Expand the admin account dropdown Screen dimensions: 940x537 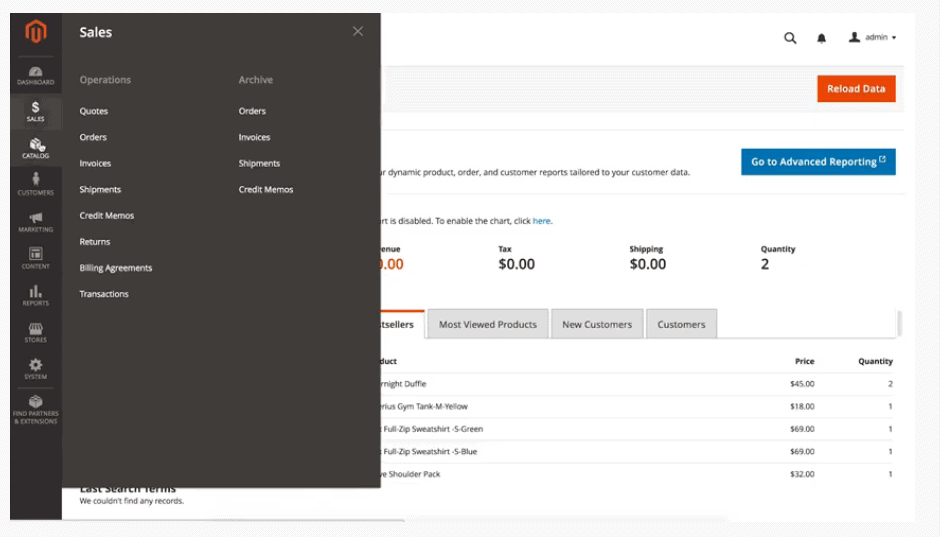tap(872, 37)
